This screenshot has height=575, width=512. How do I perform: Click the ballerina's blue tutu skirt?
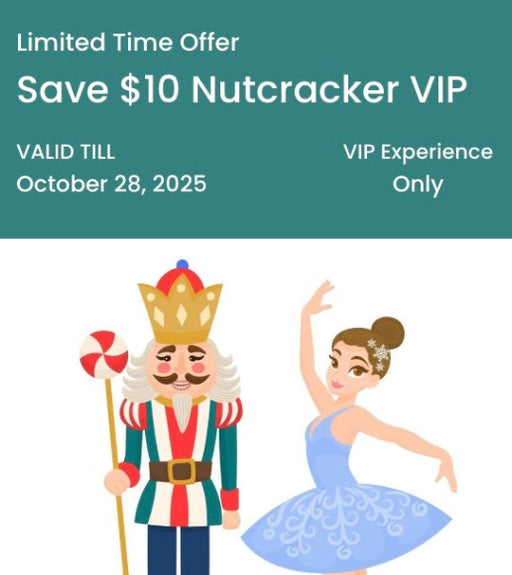coord(346,525)
